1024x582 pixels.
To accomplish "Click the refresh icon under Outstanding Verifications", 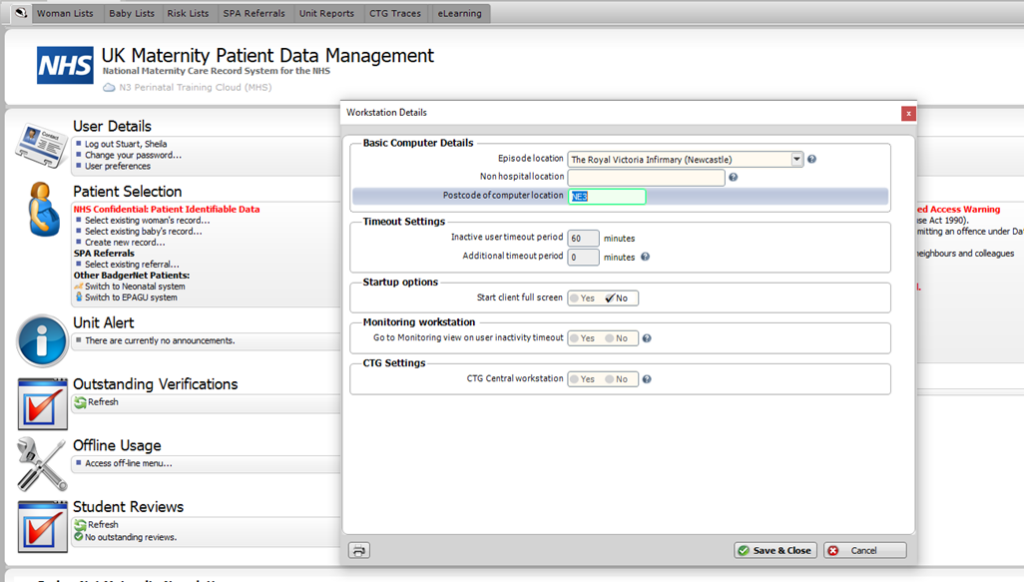I will (x=80, y=402).
